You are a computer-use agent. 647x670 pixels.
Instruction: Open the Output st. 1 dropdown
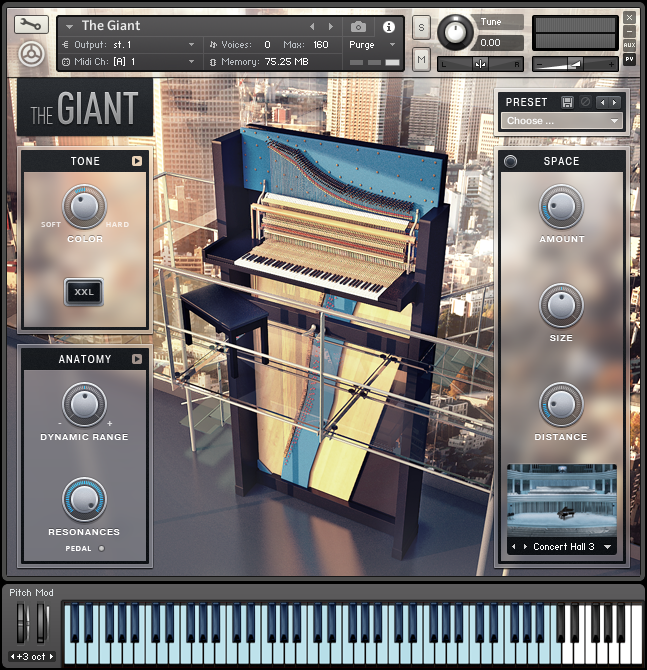pos(191,44)
